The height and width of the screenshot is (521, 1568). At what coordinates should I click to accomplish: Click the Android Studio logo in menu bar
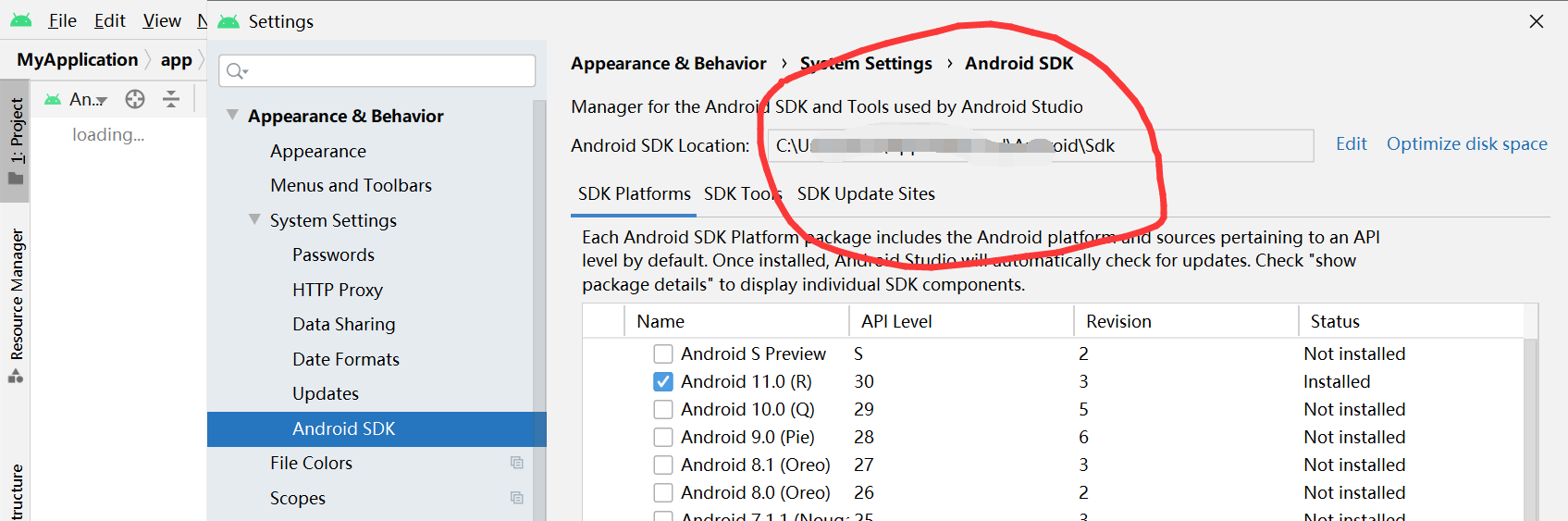tap(20, 19)
